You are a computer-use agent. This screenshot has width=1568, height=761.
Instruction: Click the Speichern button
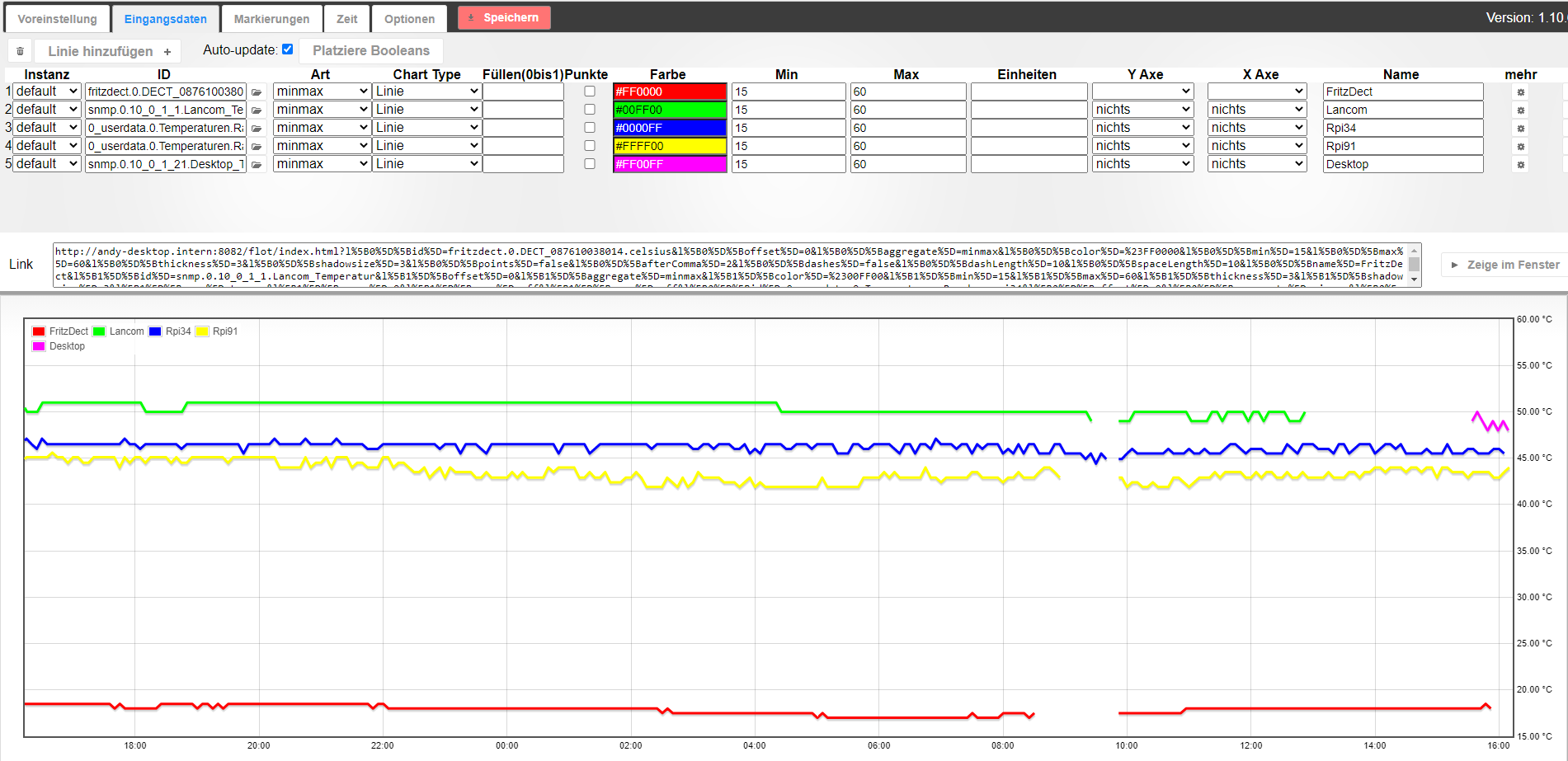pos(504,17)
